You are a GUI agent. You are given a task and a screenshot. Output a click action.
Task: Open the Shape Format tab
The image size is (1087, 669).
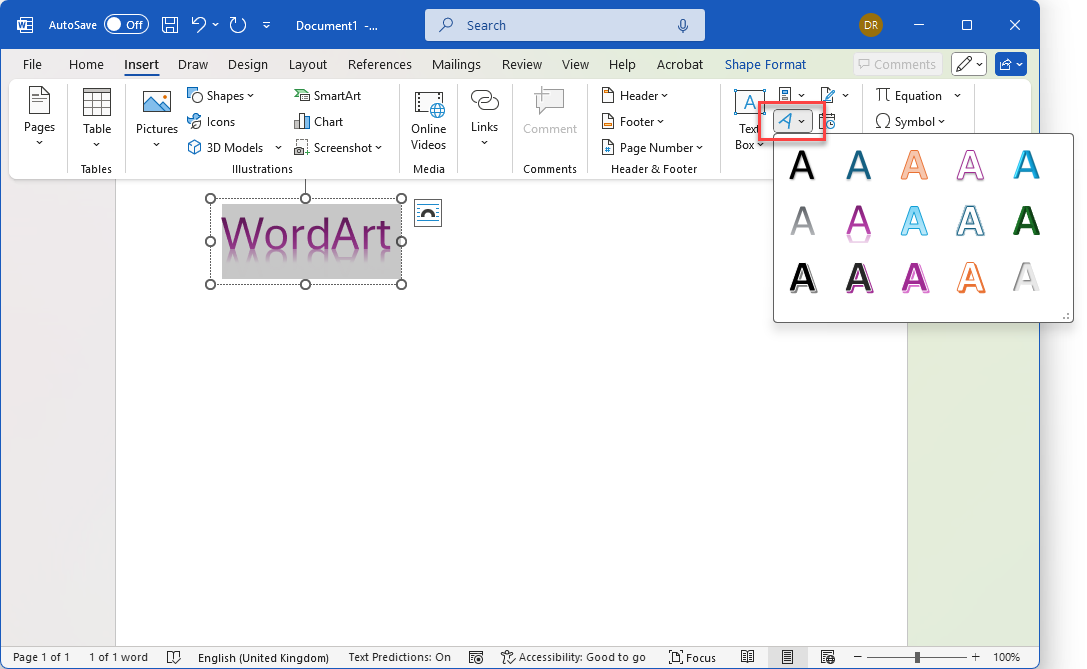[x=765, y=64]
